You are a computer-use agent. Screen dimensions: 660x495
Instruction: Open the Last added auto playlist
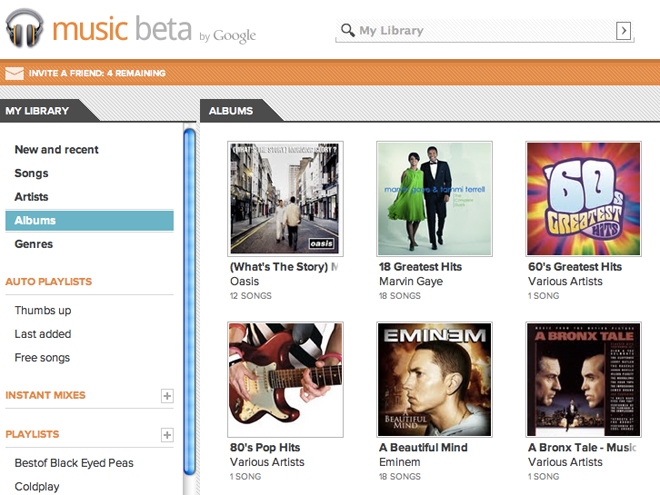pos(43,334)
